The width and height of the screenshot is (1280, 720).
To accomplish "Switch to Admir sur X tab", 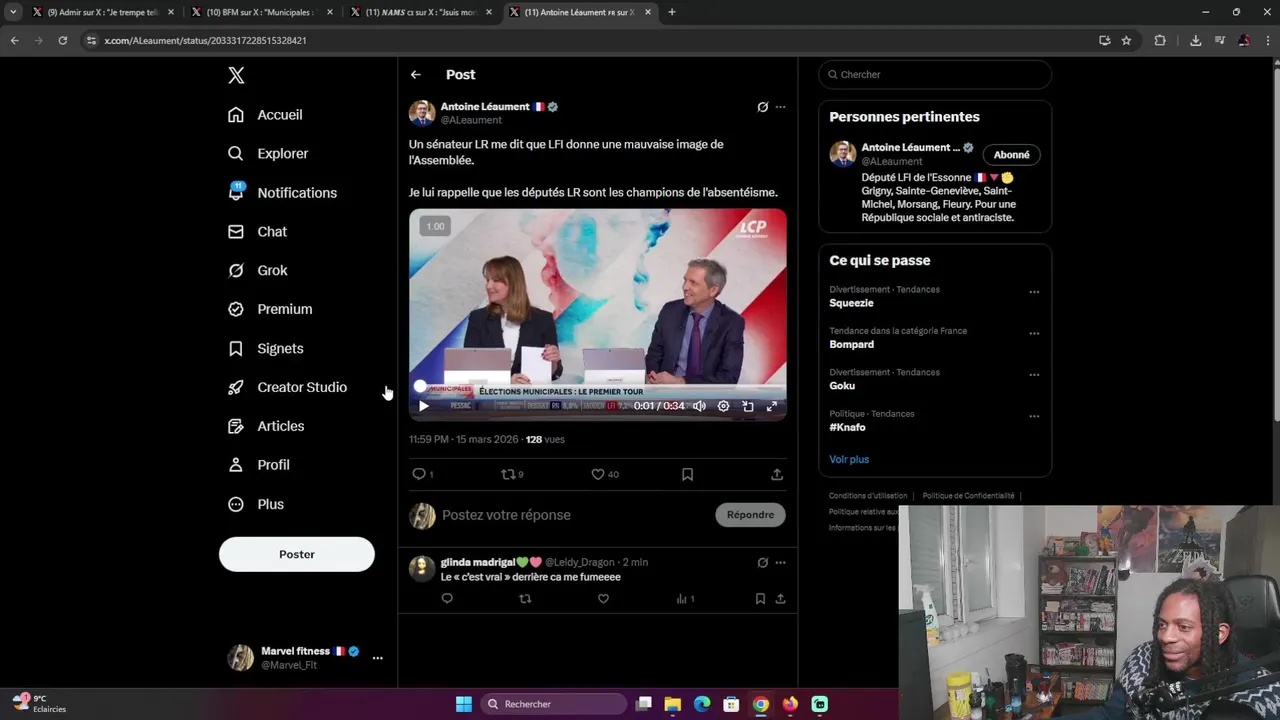I will pos(103,12).
